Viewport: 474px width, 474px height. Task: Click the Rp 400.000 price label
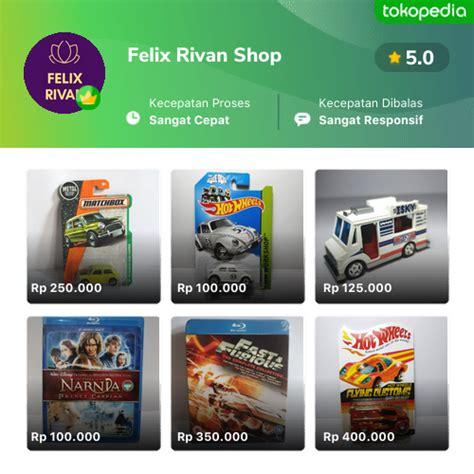(x=359, y=437)
